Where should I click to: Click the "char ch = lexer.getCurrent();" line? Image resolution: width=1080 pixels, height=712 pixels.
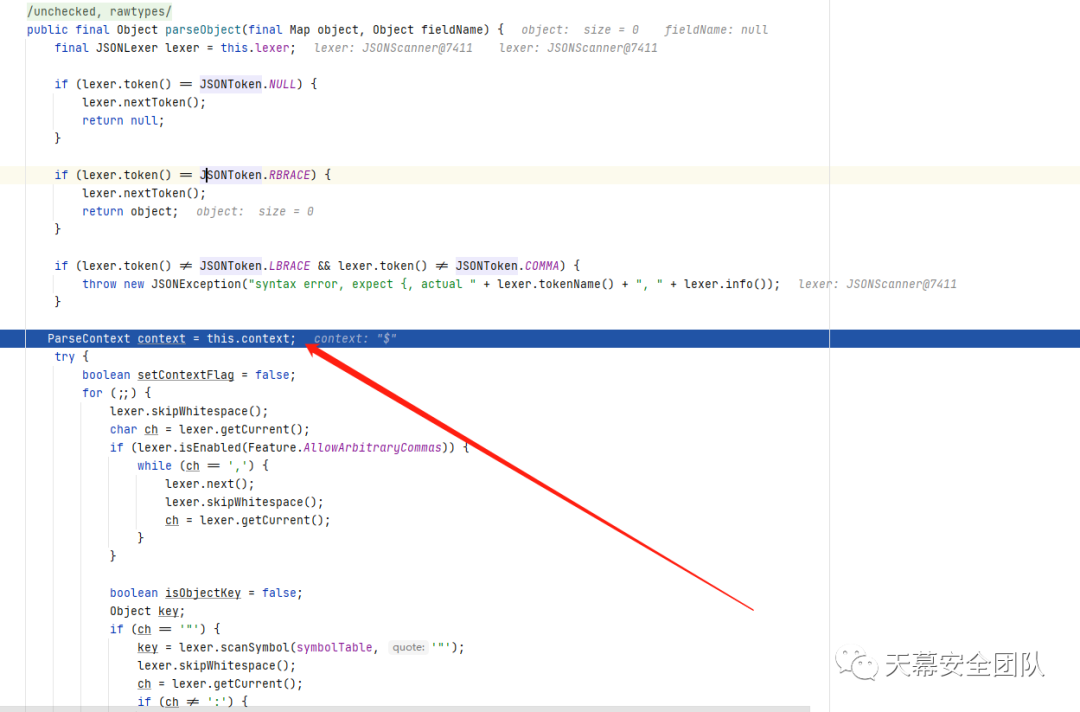point(210,430)
